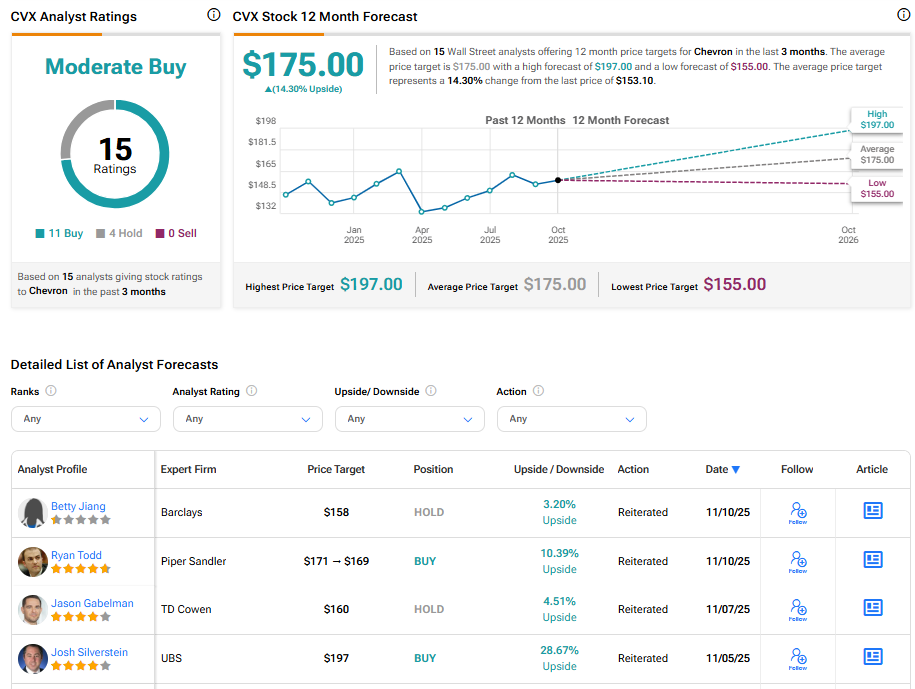
Task: Click info icon next to Ranks filter
Action: click(x=51, y=391)
